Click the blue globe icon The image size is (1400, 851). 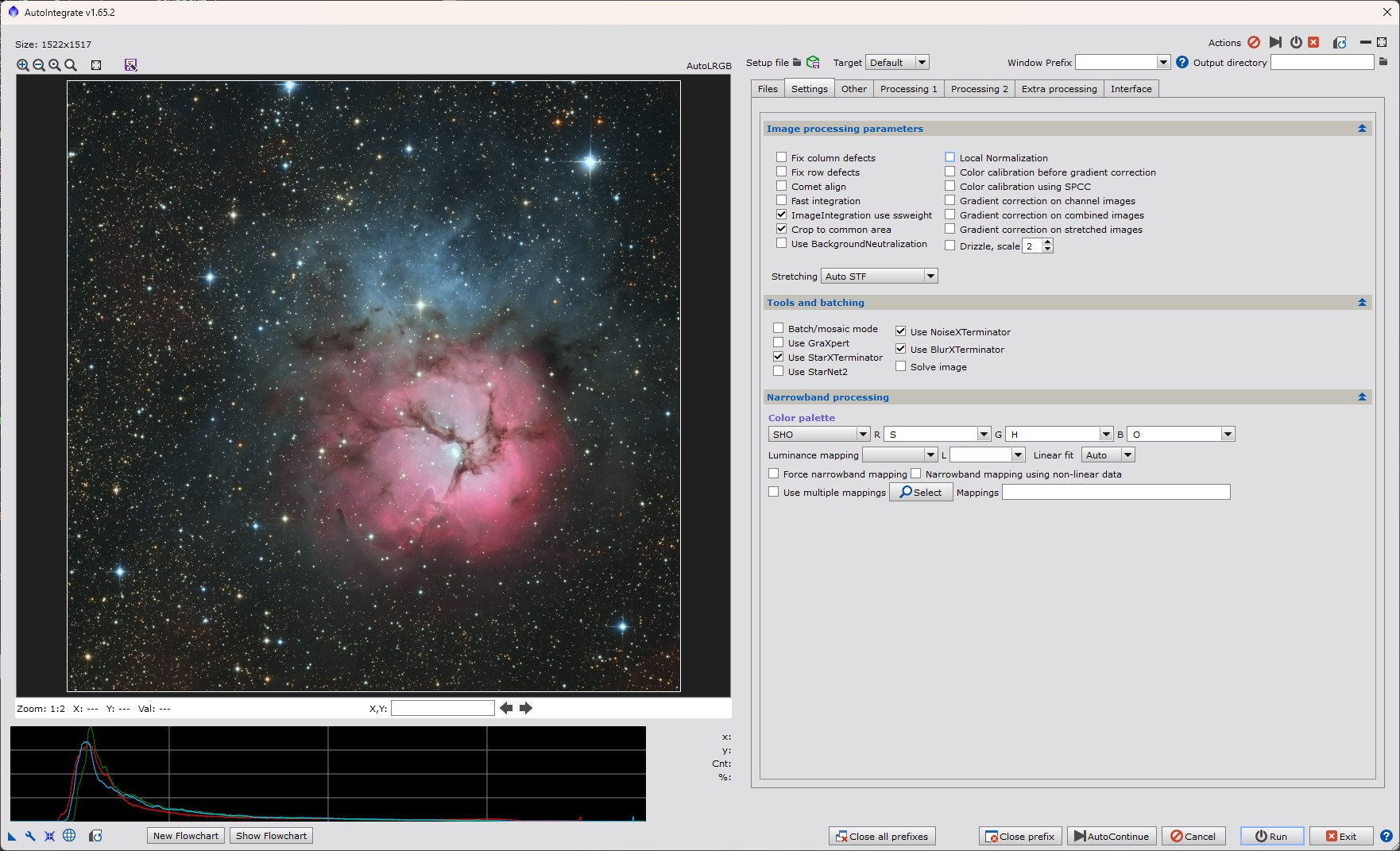(x=69, y=836)
